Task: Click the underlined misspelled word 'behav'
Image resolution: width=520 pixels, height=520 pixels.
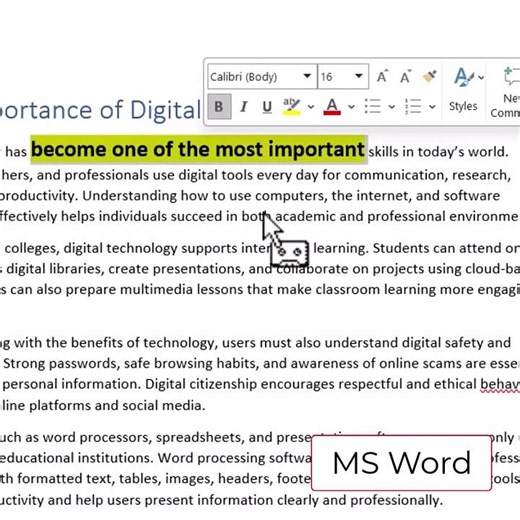Action: [500, 384]
